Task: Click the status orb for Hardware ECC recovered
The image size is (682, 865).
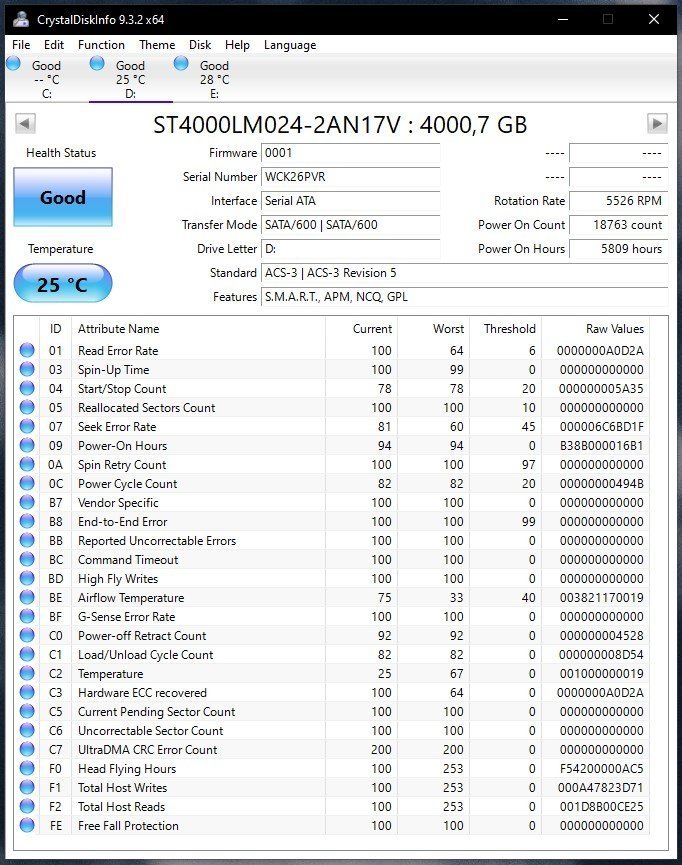Action: coord(27,692)
